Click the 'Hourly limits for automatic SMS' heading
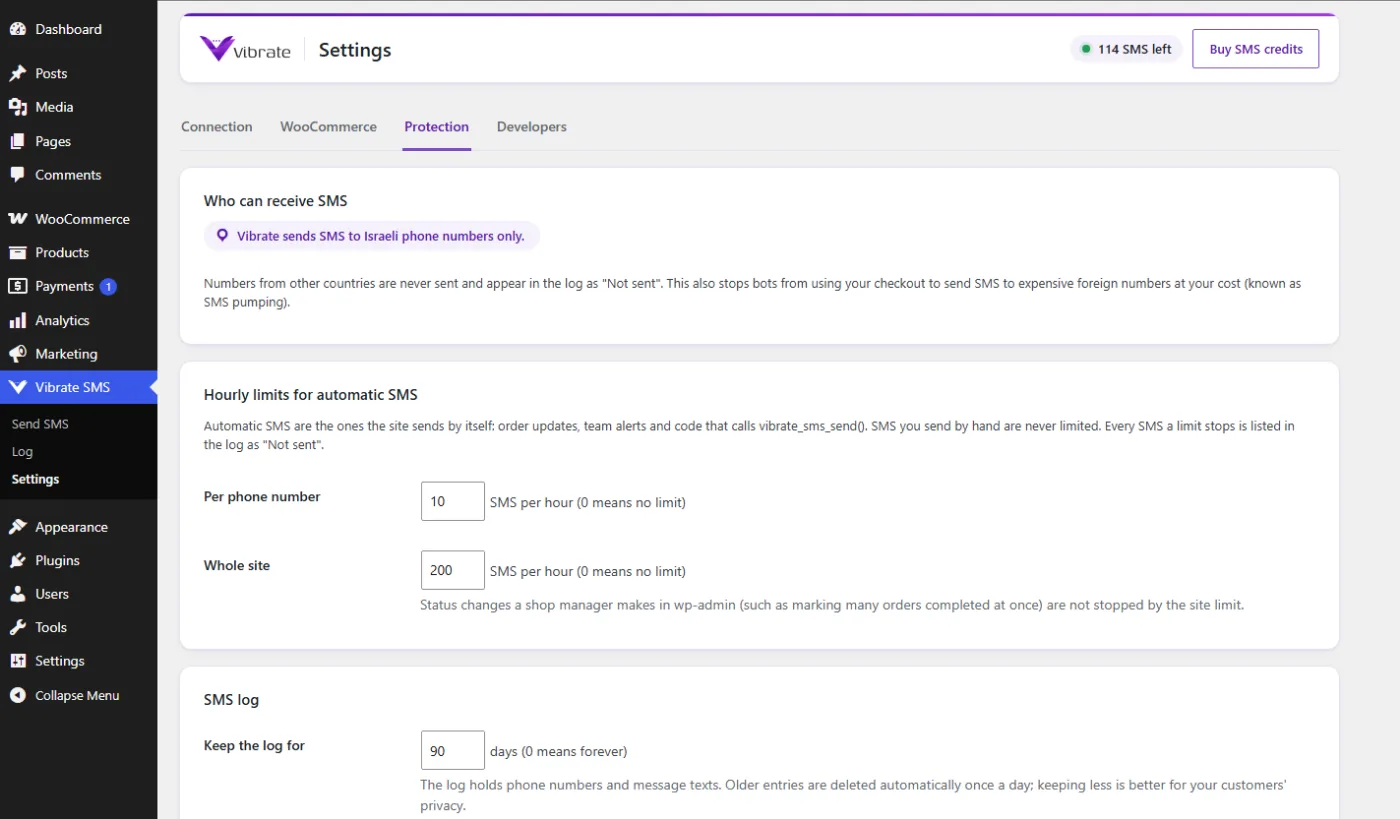 click(311, 395)
